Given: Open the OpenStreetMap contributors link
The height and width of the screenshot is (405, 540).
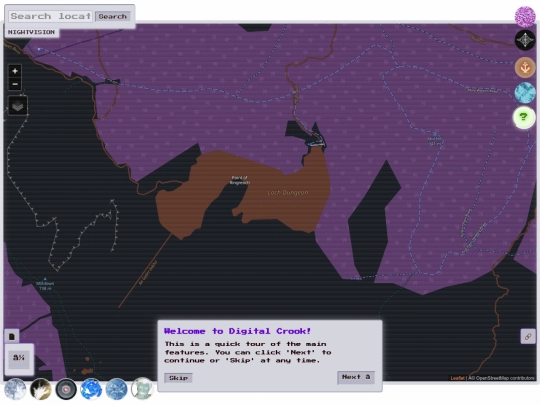Looking at the screenshot, I should 505,378.
